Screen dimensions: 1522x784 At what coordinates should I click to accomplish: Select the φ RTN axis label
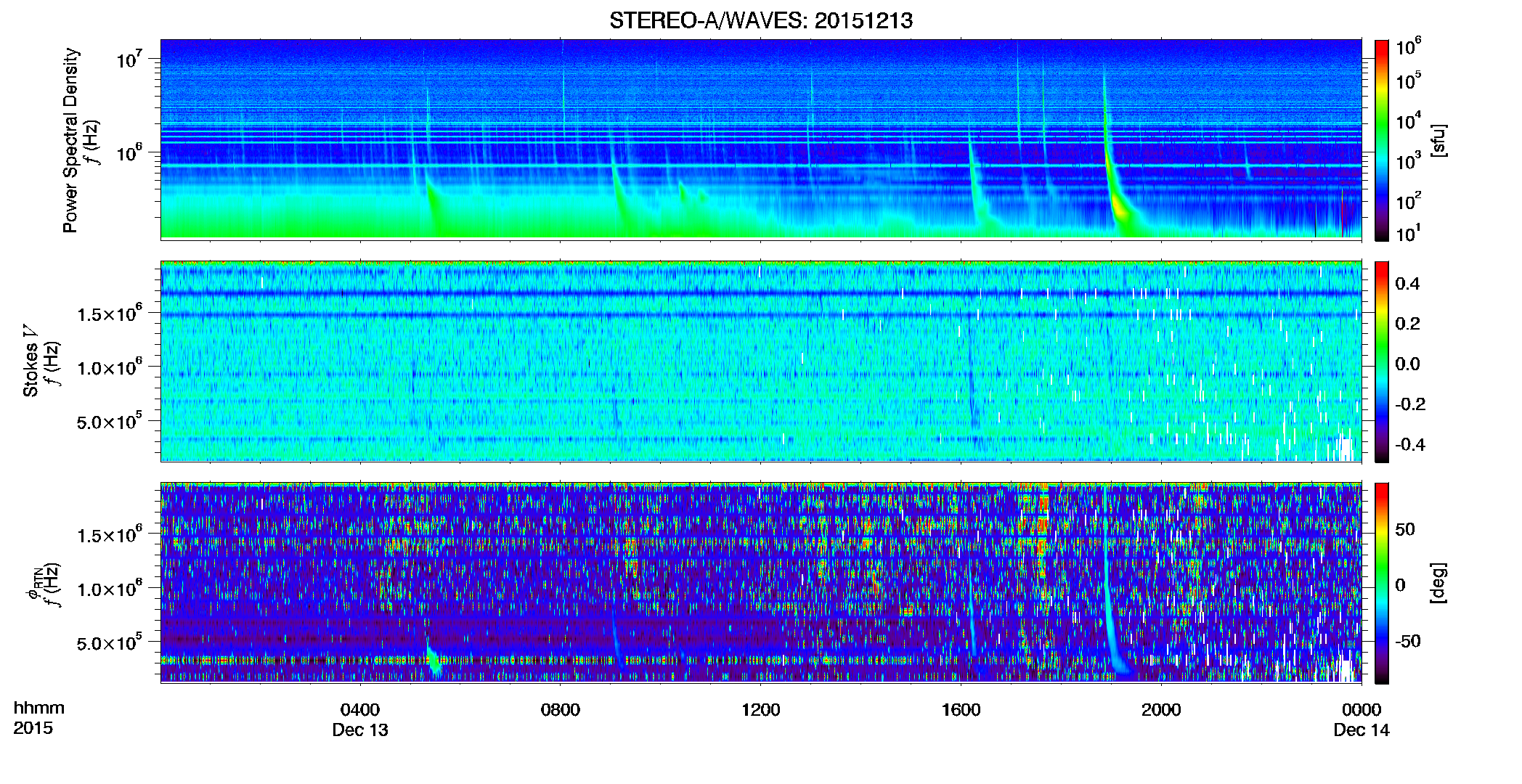coord(33,584)
